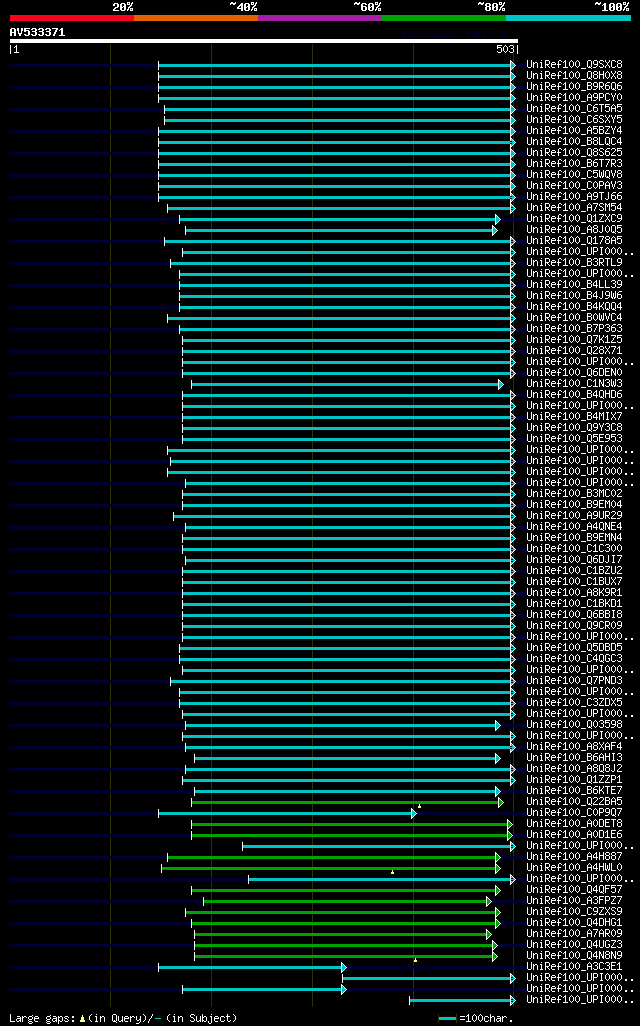Click the green ~80% identity legend segment
This screenshot has width=640, height=1026.
444,18
